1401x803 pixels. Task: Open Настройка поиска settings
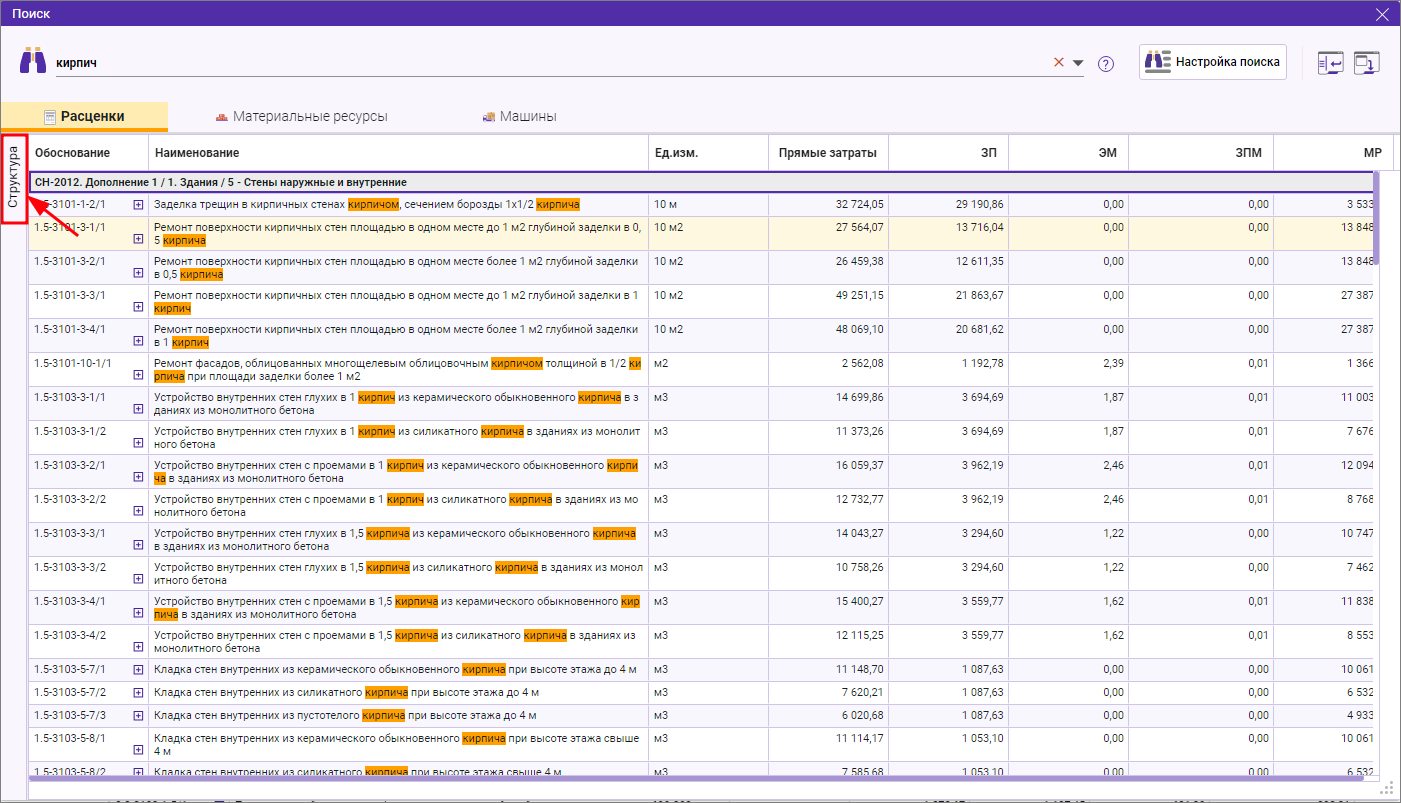tap(1212, 62)
